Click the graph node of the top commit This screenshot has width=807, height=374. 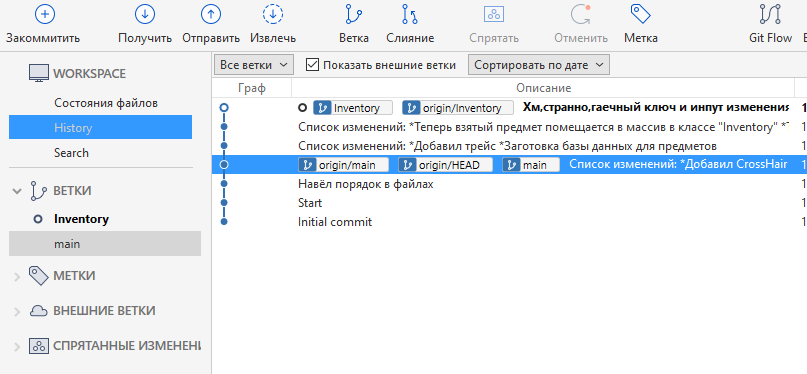point(224,108)
